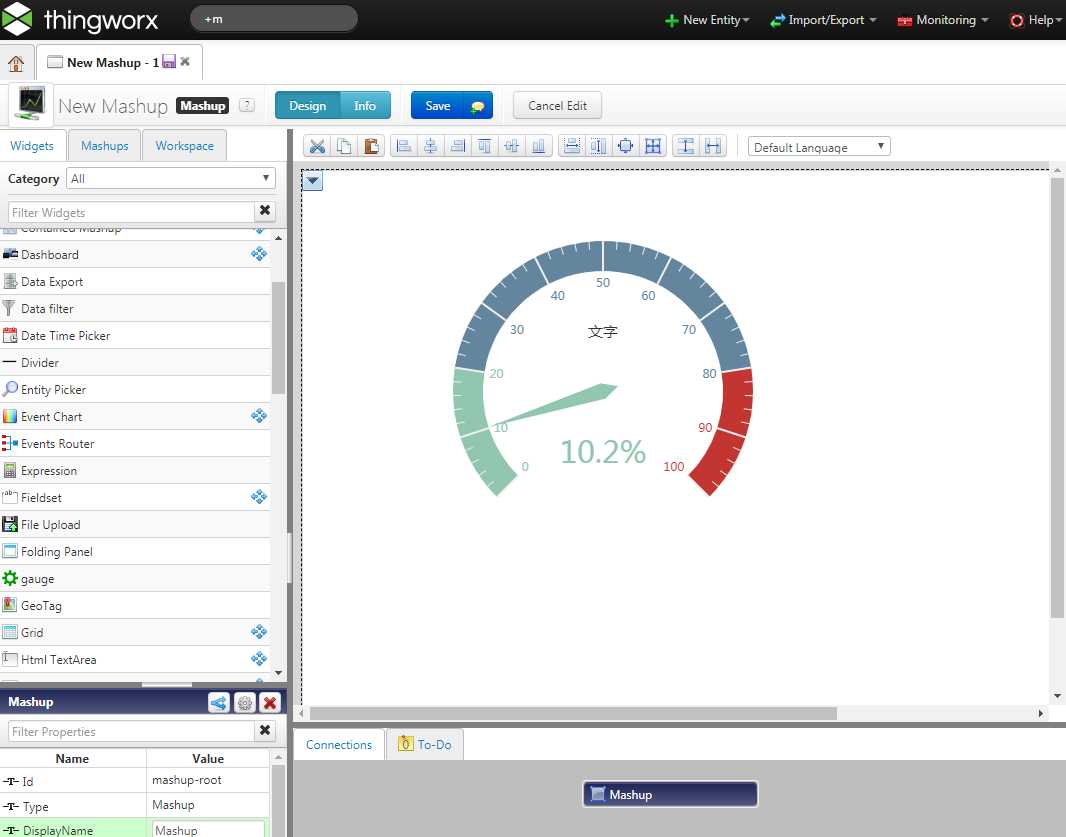The image size is (1066, 837).
Task: Click the canvas dropdown arrow button
Action: pyautogui.click(x=312, y=181)
